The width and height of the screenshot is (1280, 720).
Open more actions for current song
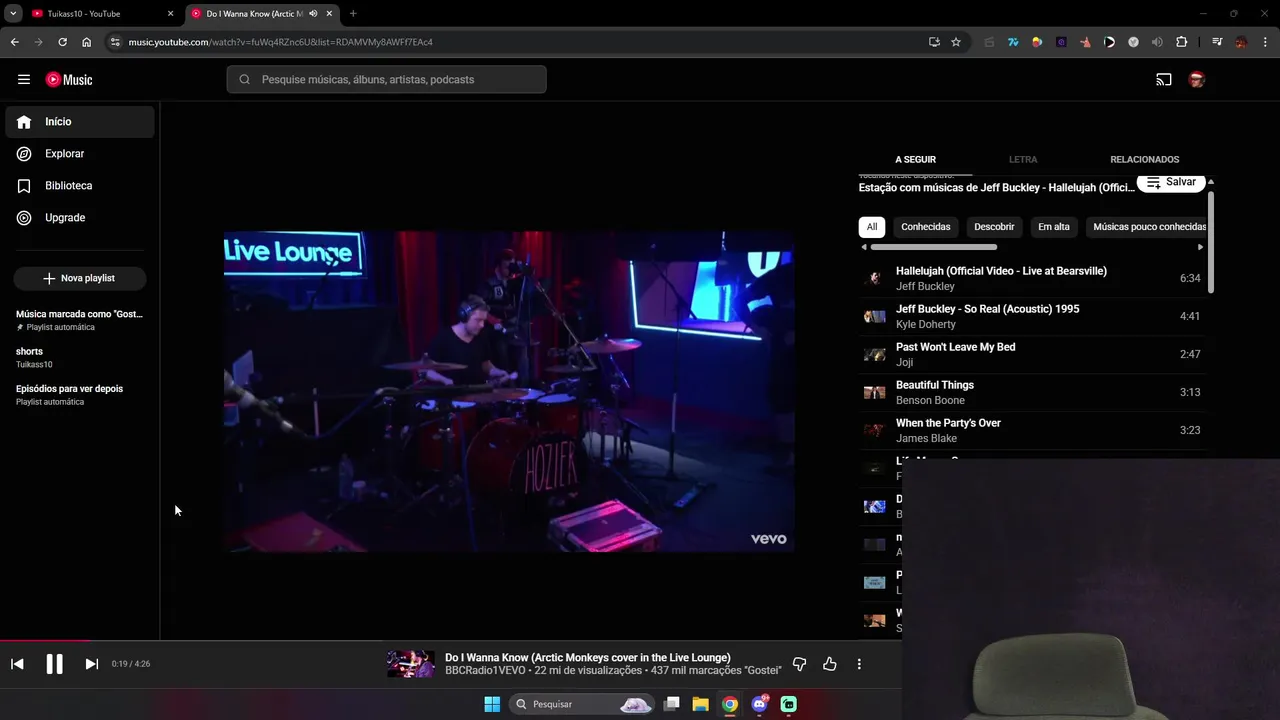coord(859,664)
